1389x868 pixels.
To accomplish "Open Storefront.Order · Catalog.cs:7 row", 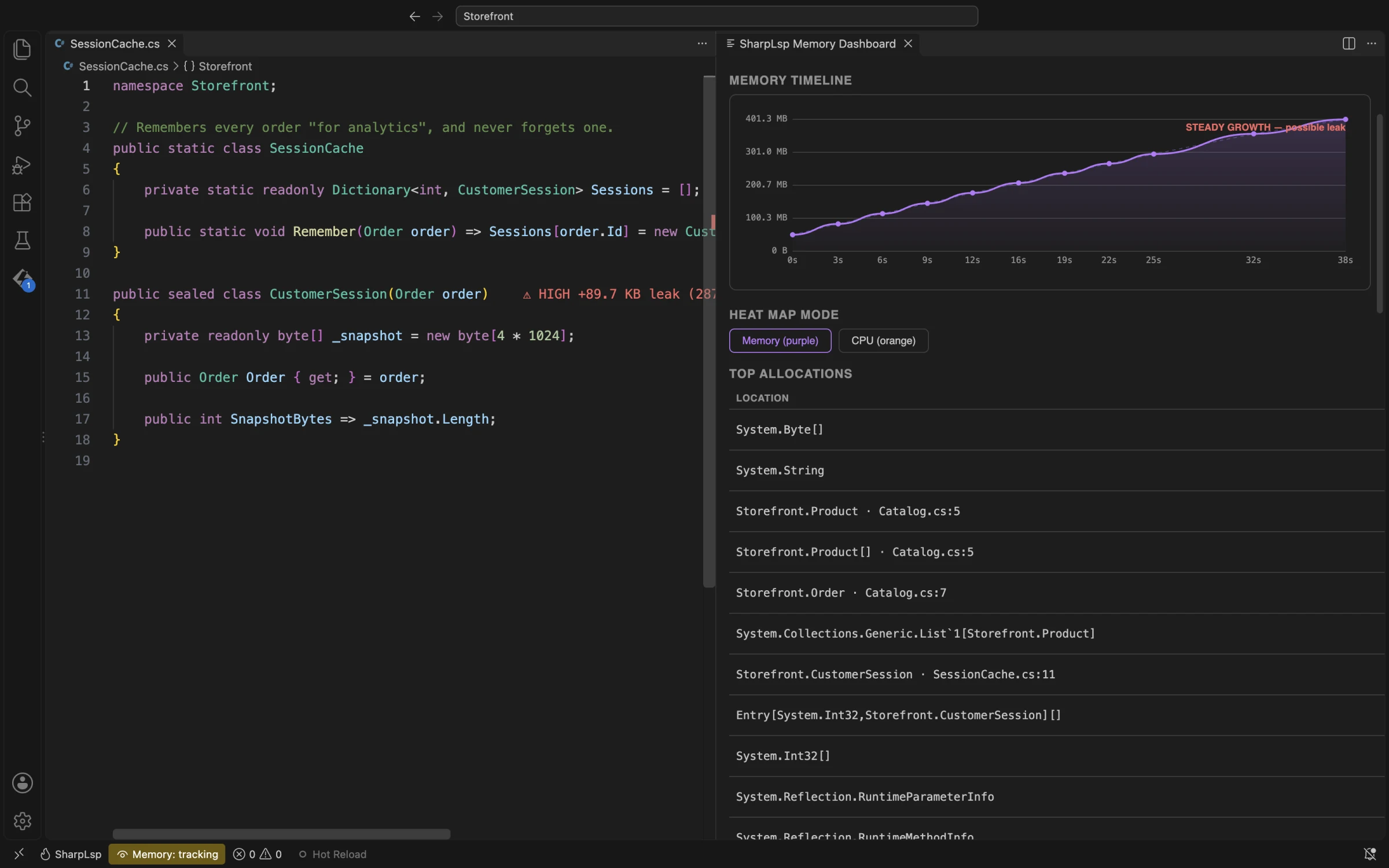I will [x=1056, y=593].
